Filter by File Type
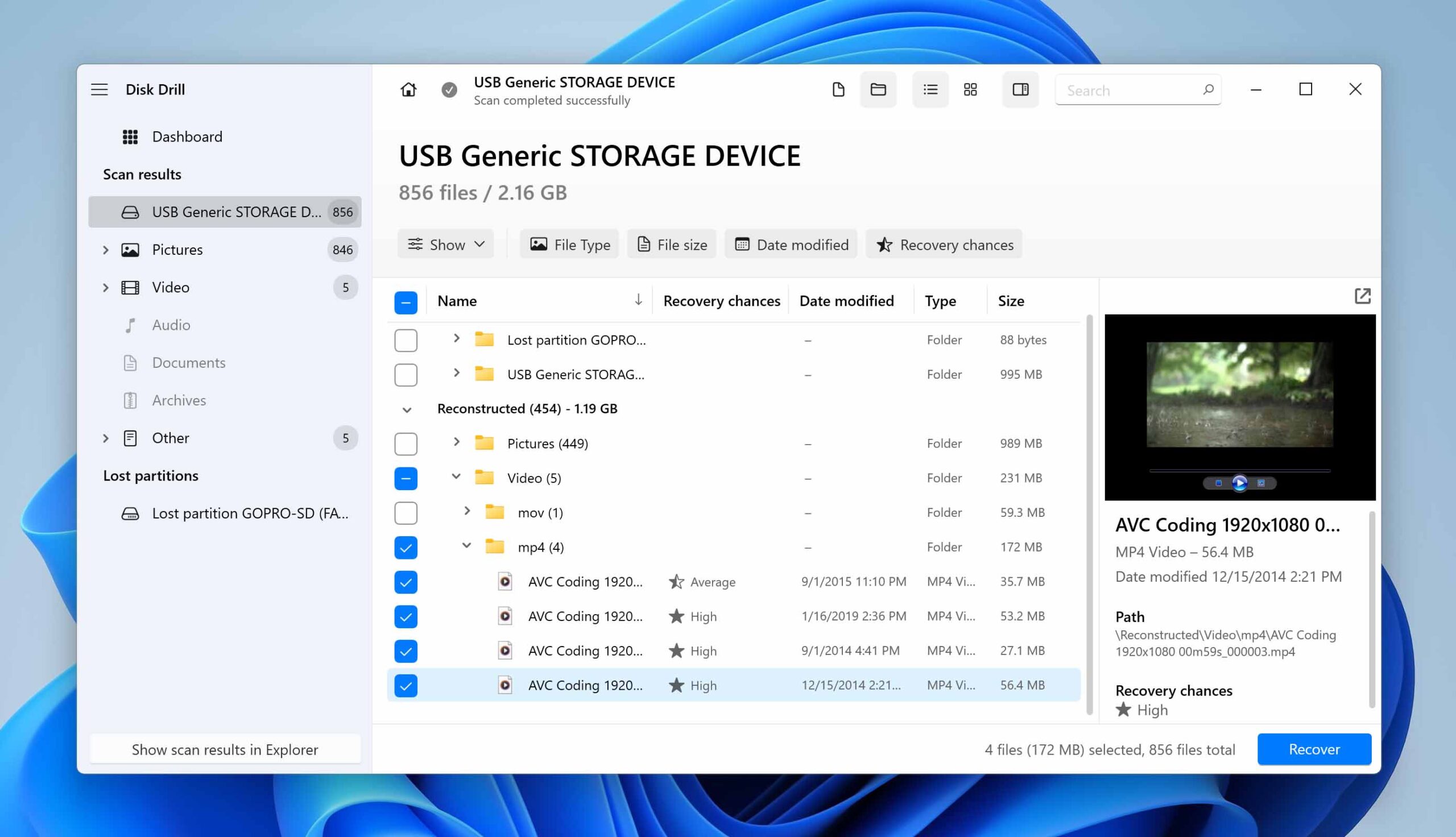 [x=569, y=245]
